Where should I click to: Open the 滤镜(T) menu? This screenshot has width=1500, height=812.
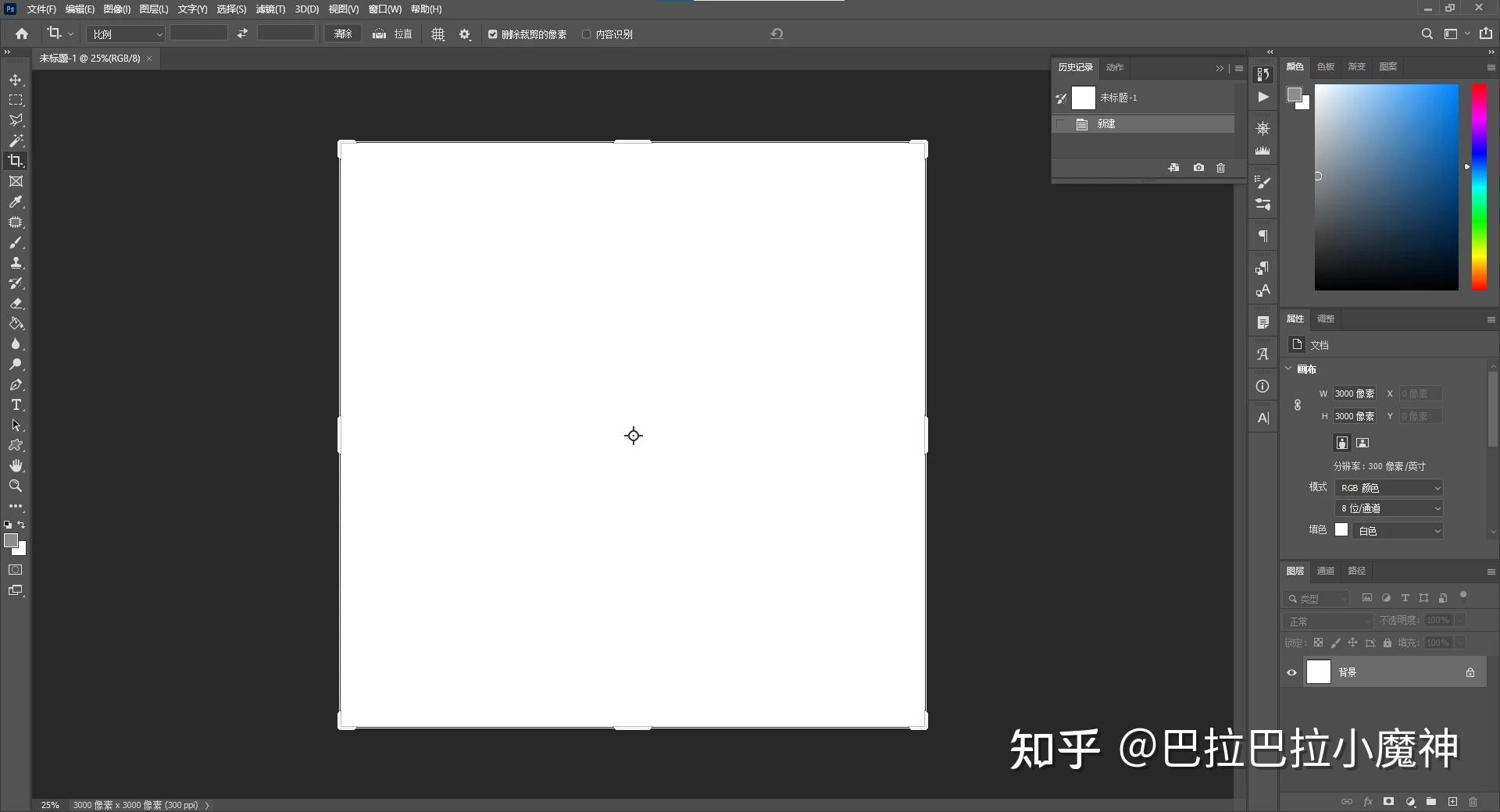coord(270,9)
